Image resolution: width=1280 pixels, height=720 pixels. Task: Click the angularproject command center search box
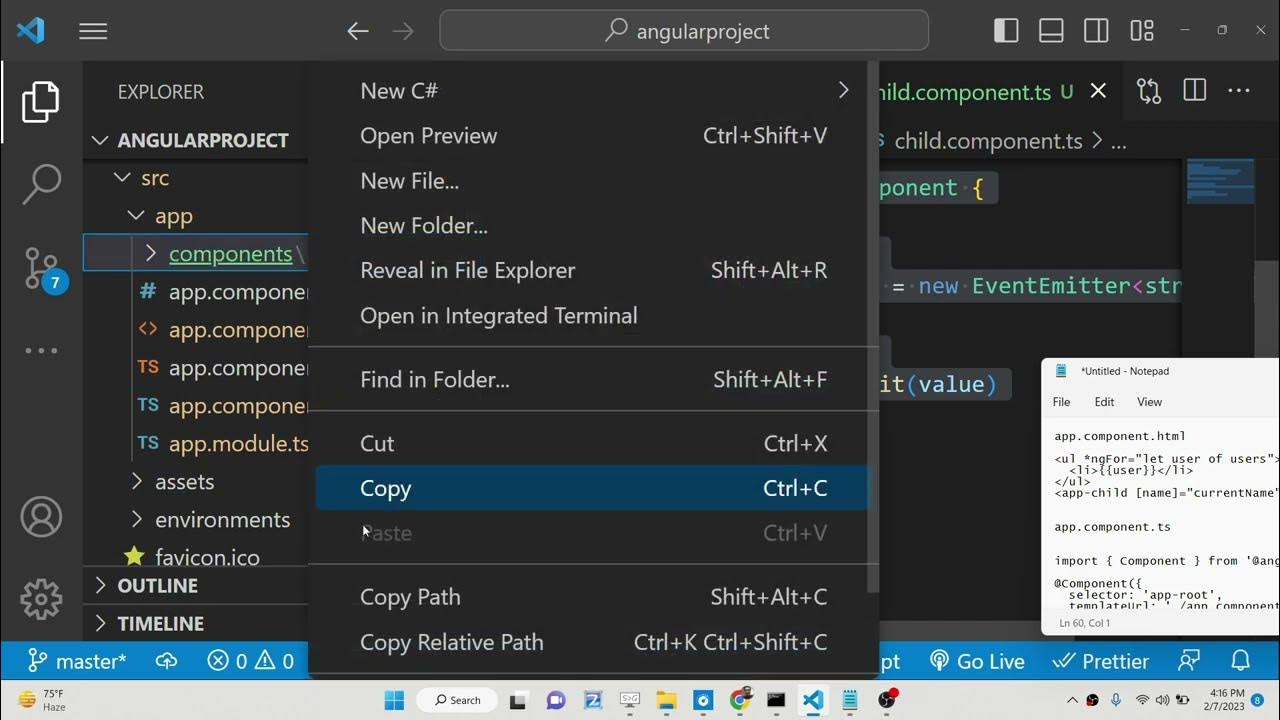684,31
